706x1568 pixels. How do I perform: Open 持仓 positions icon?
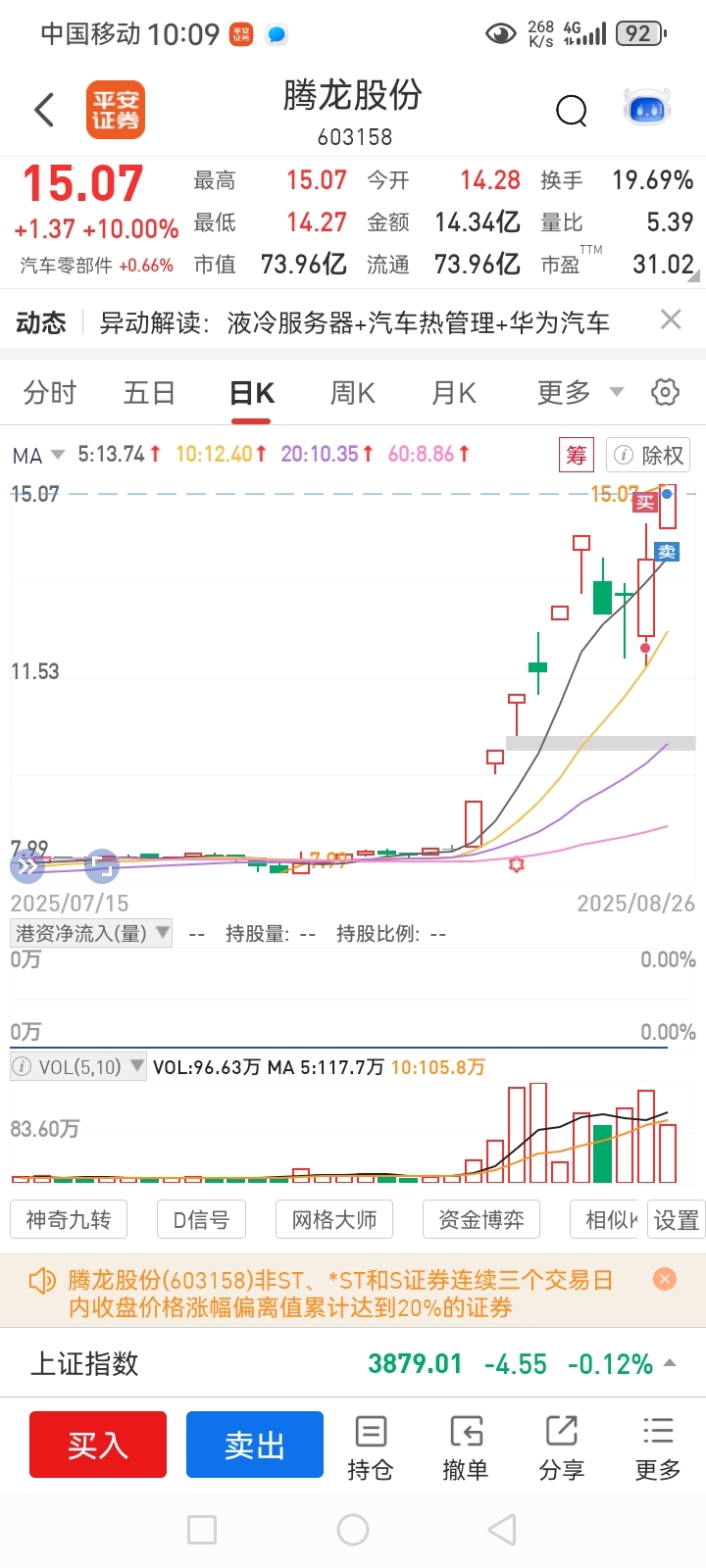pyautogui.click(x=371, y=1447)
